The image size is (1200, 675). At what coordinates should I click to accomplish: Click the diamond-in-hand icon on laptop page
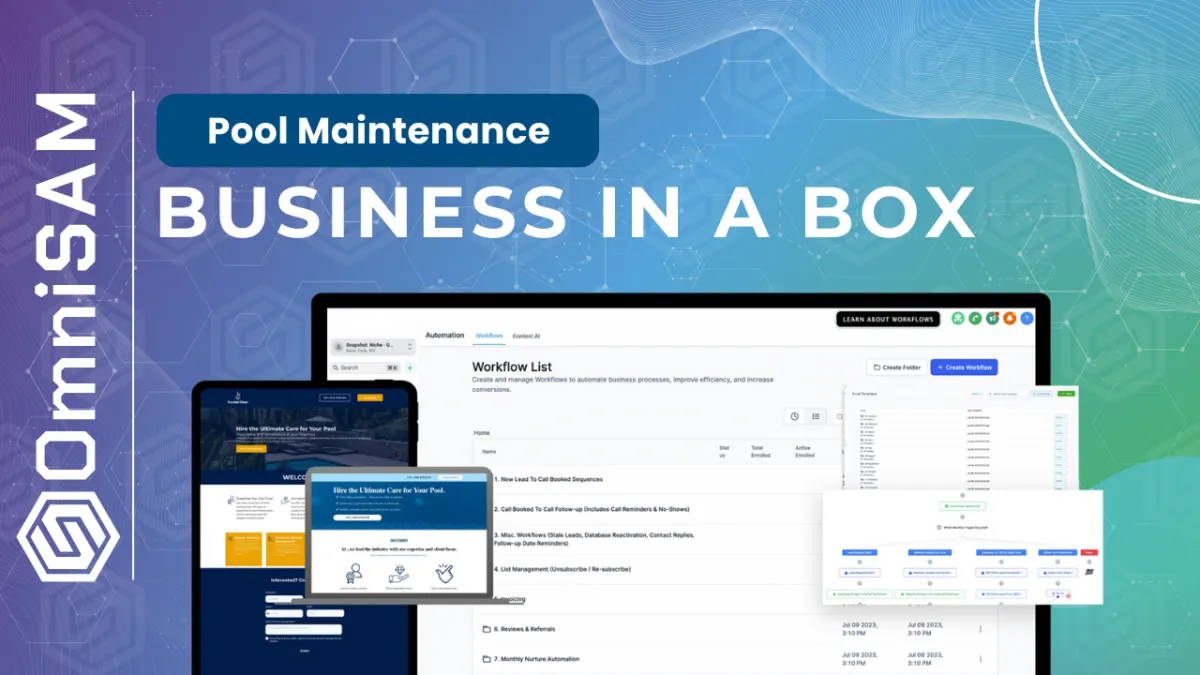click(400, 574)
